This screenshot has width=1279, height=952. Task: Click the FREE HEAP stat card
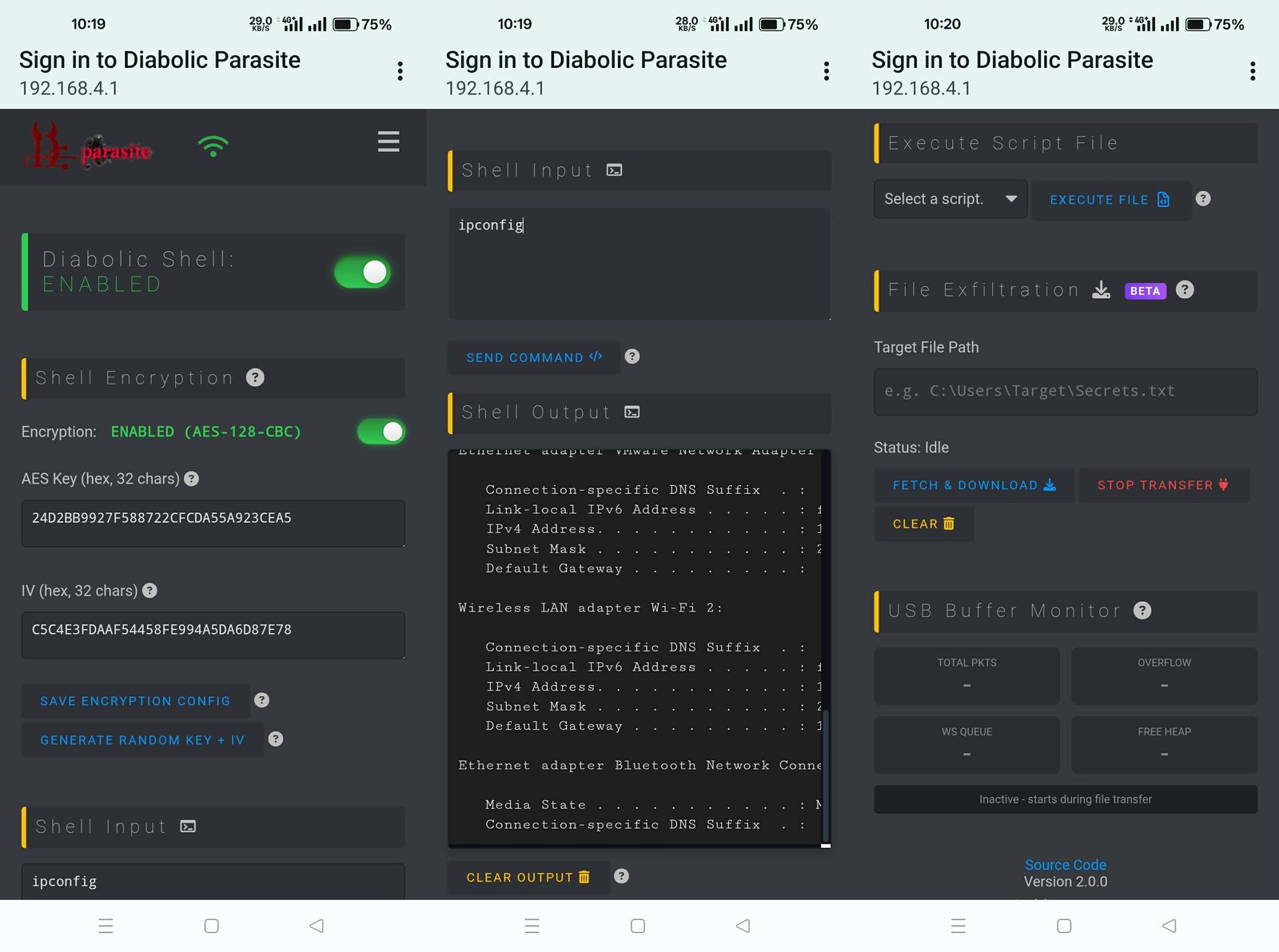tap(1165, 745)
